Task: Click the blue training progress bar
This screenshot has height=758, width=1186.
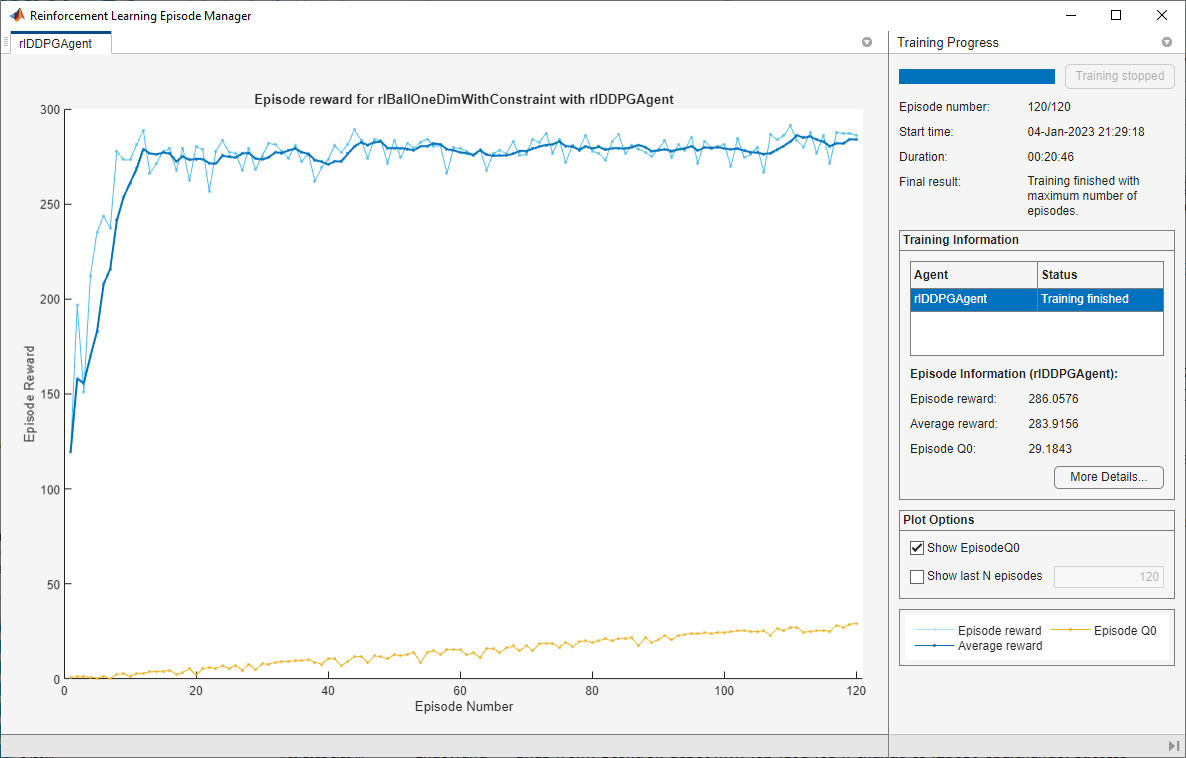Action: (x=976, y=75)
